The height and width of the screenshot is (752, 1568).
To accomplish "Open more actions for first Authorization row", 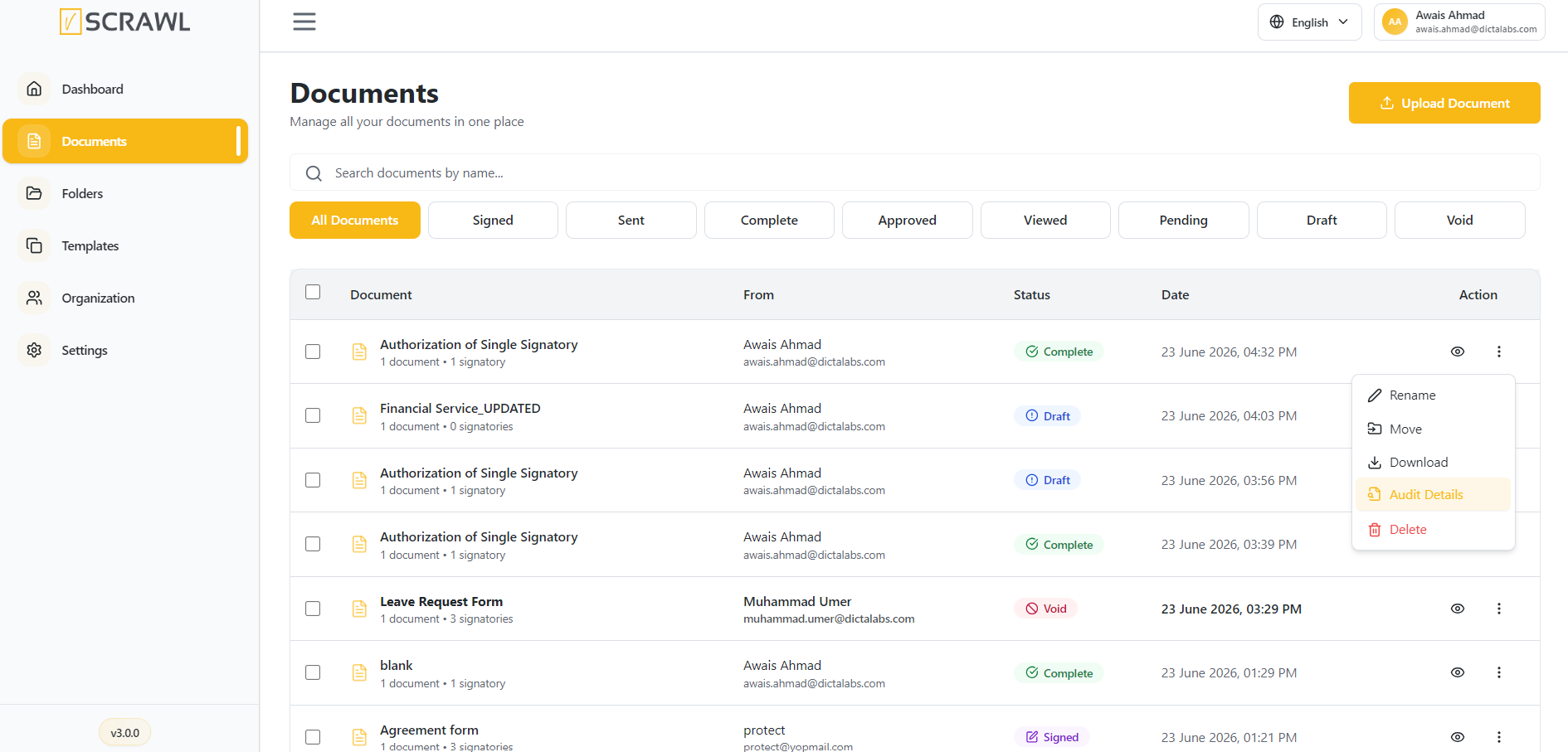I will (1499, 352).
